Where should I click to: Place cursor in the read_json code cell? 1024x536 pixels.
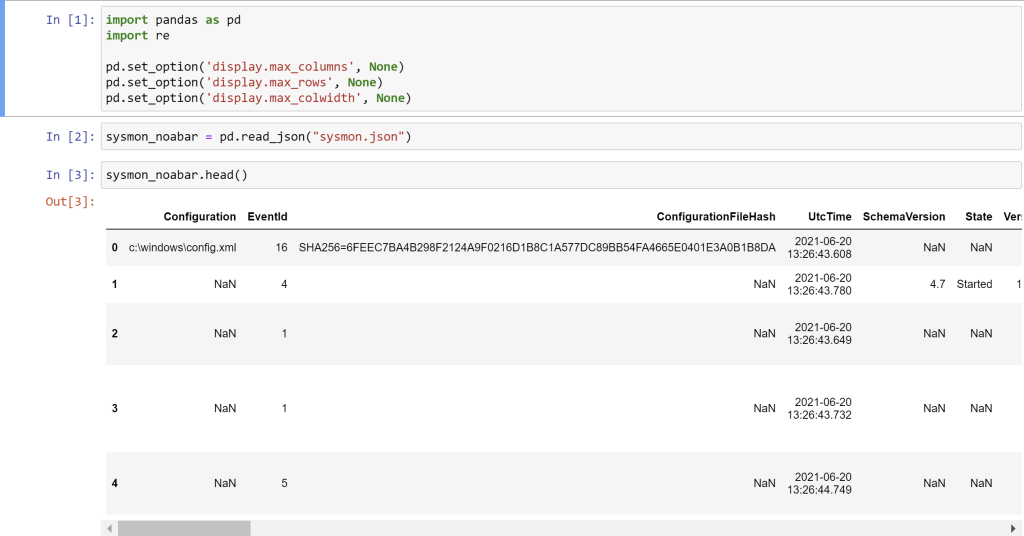560,136
